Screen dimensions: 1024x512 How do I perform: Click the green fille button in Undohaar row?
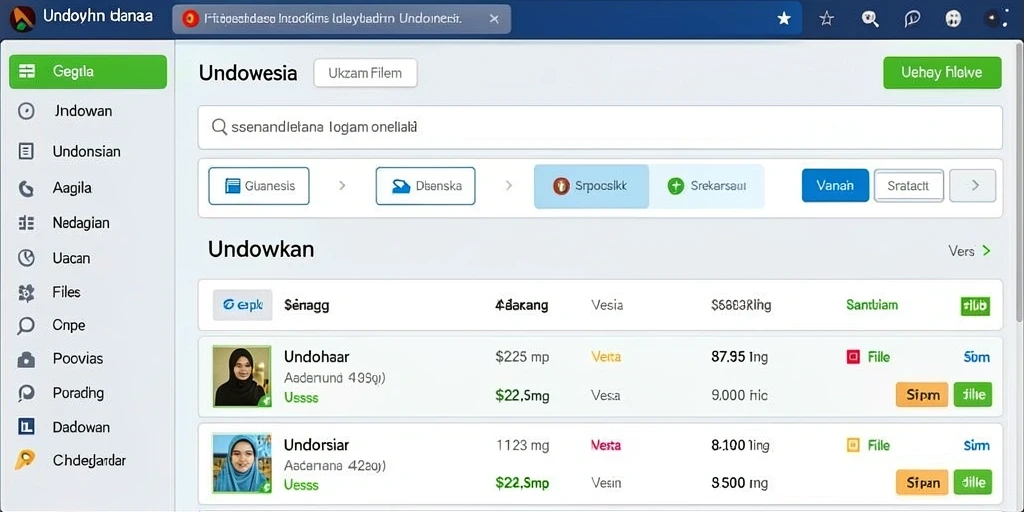click(973, 394)
